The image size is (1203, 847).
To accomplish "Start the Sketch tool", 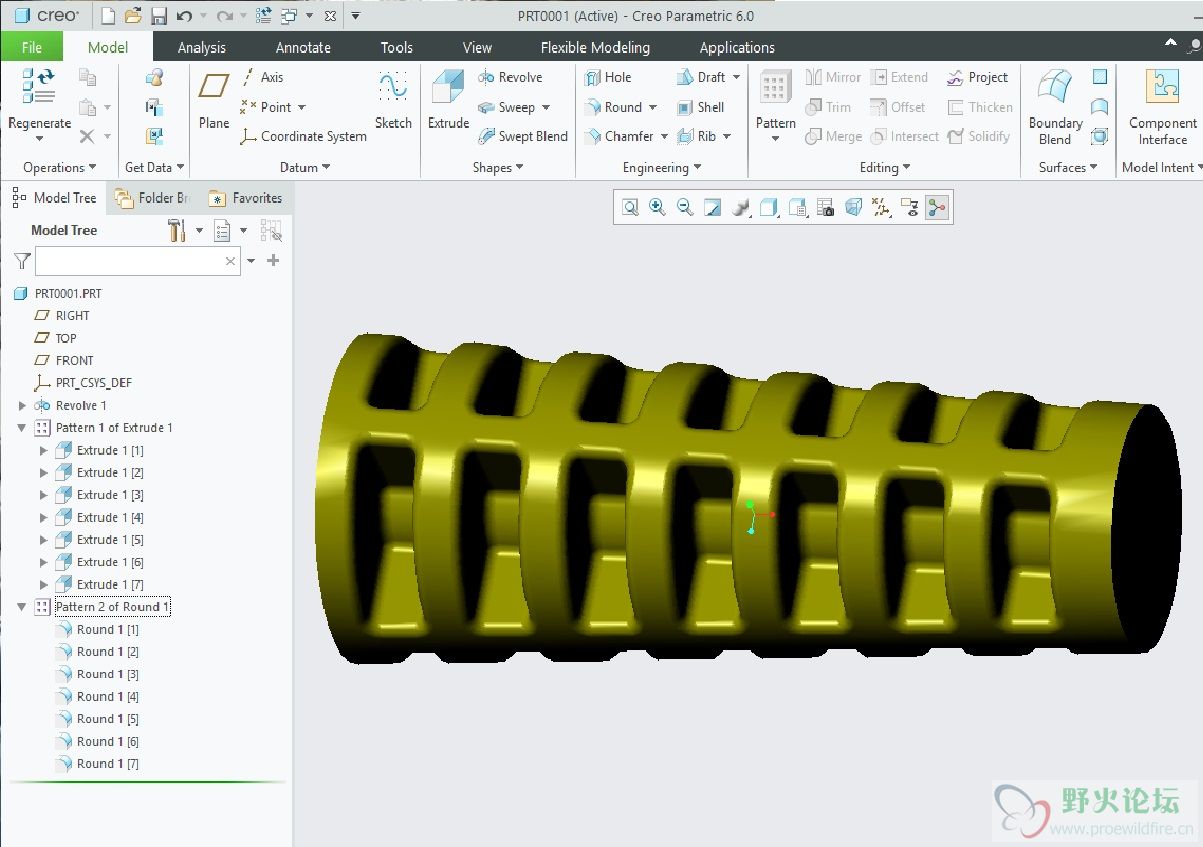I will pos(393,100).
